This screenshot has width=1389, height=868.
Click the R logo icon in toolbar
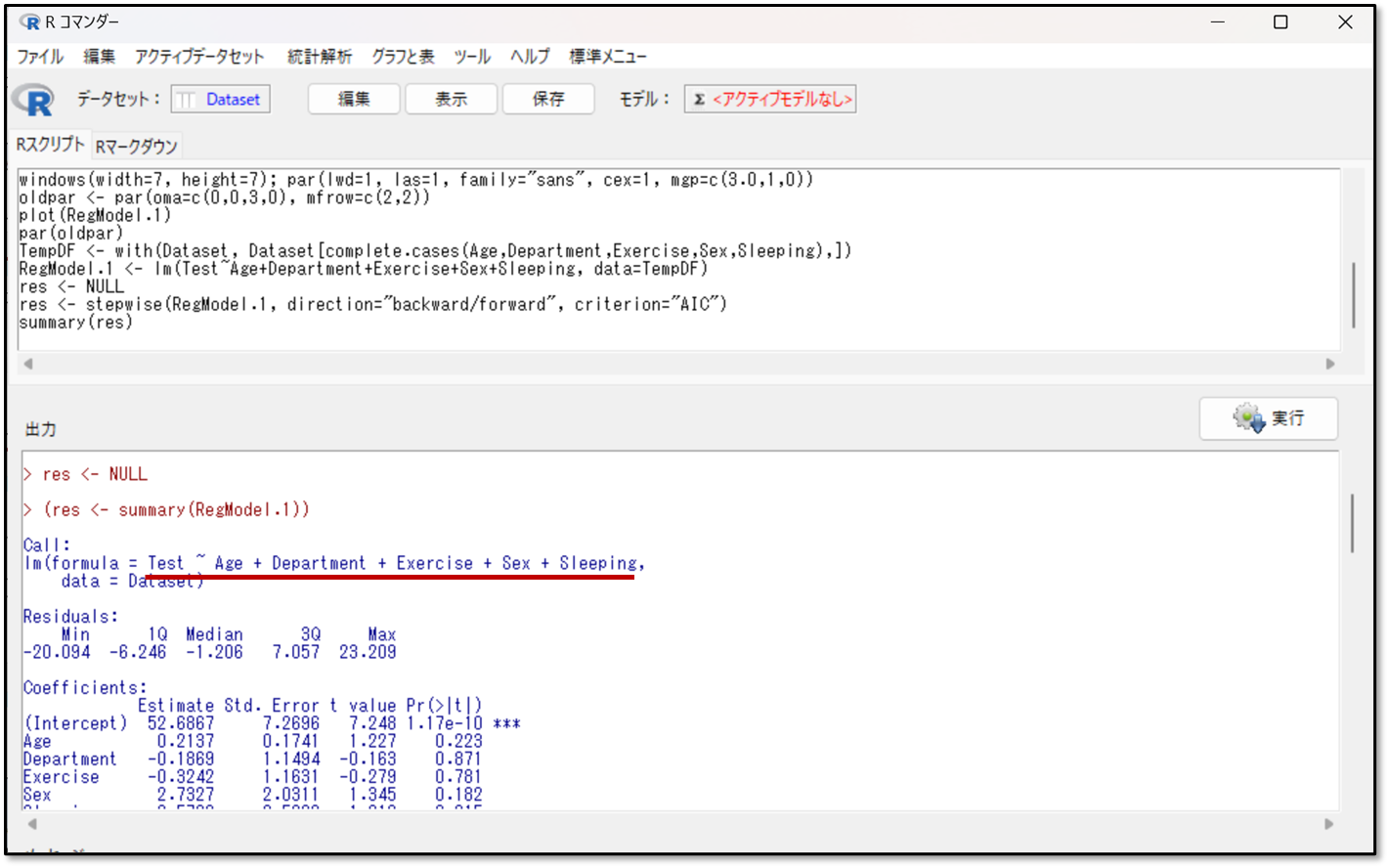(33, 100)
